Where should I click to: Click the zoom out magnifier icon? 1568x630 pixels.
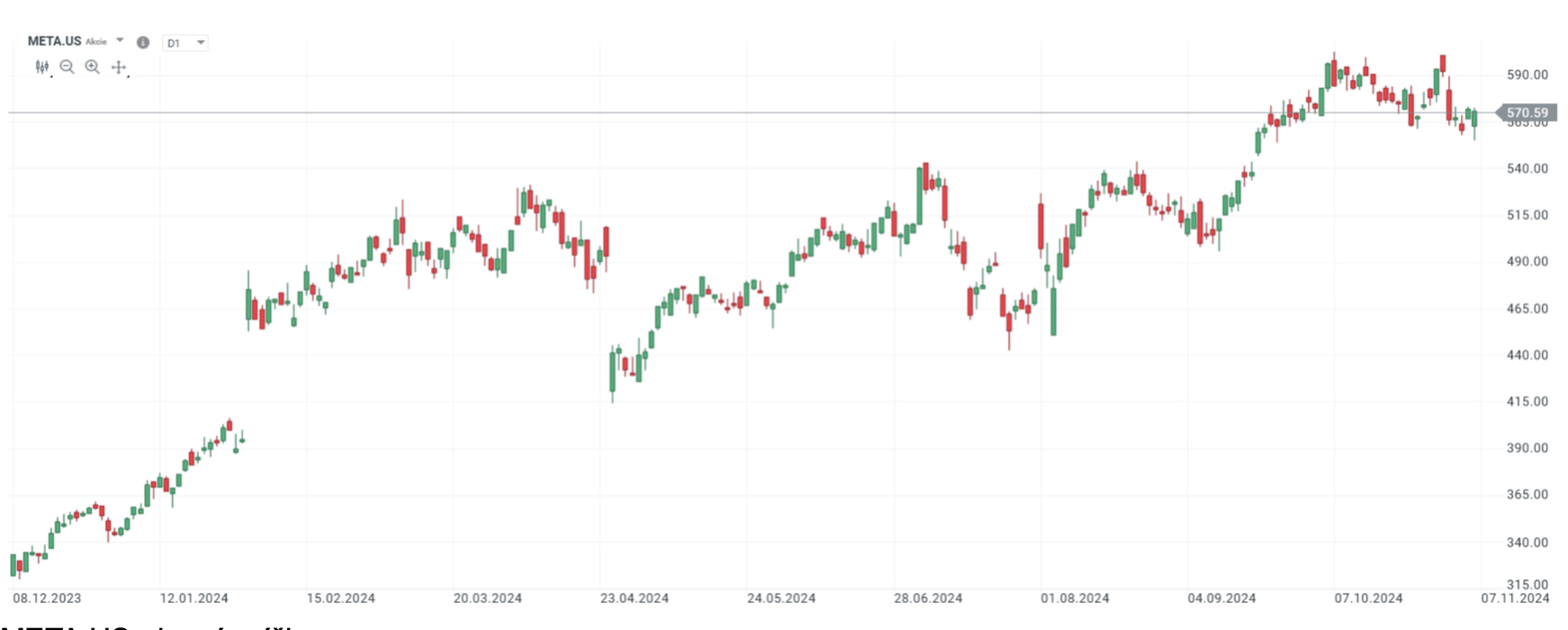point(67,67)
